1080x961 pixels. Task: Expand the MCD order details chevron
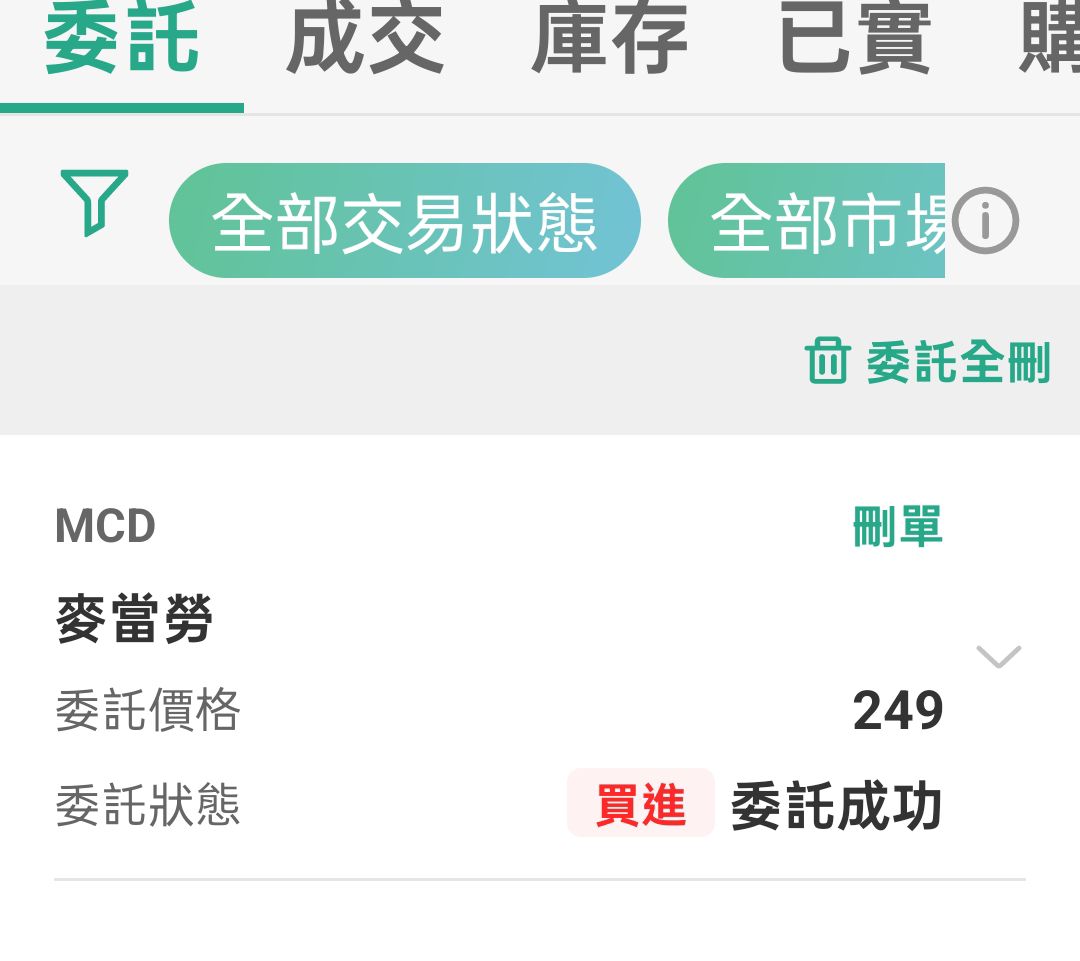pos(999,657)
